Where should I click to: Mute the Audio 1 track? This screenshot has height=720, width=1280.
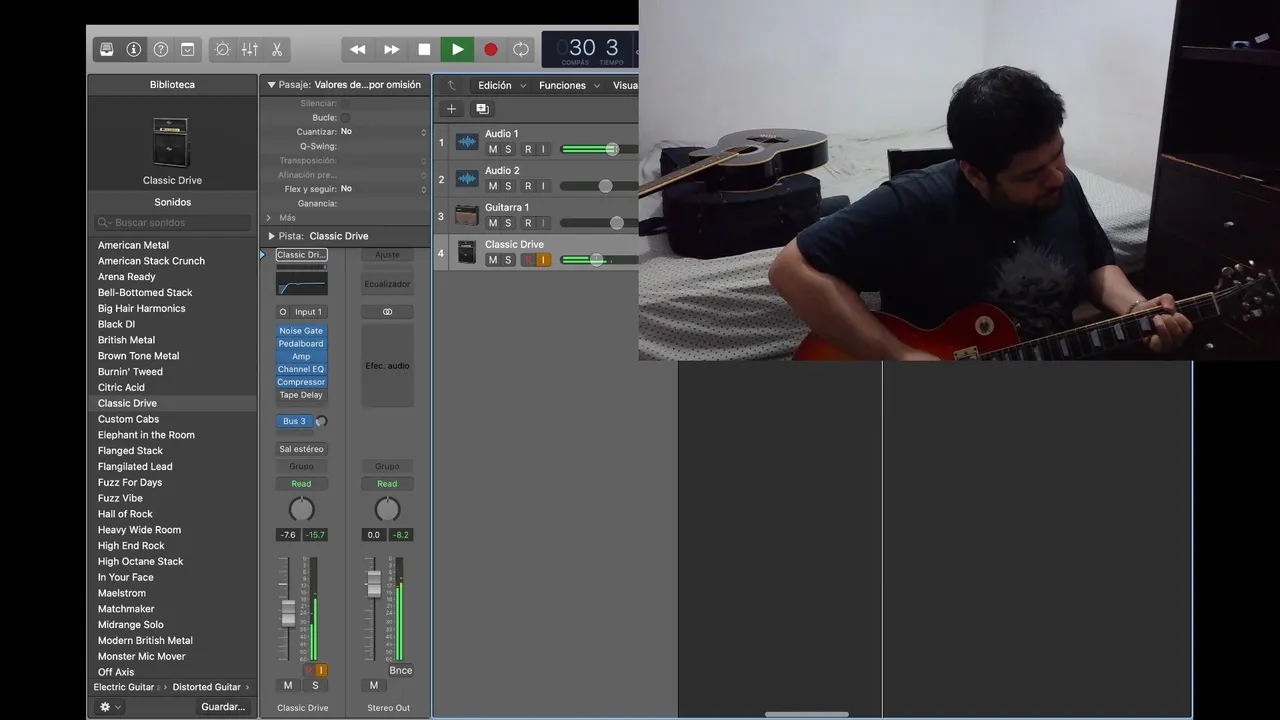(x=492, y=150)
